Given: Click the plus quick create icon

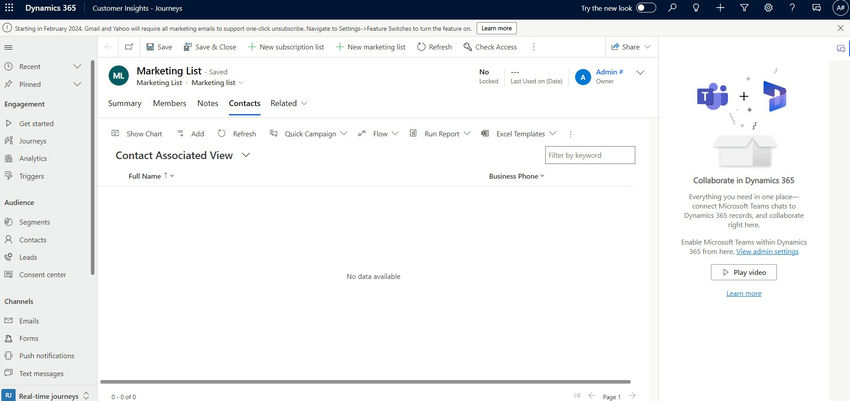Looking at the screenshot, I should point(720,8).
